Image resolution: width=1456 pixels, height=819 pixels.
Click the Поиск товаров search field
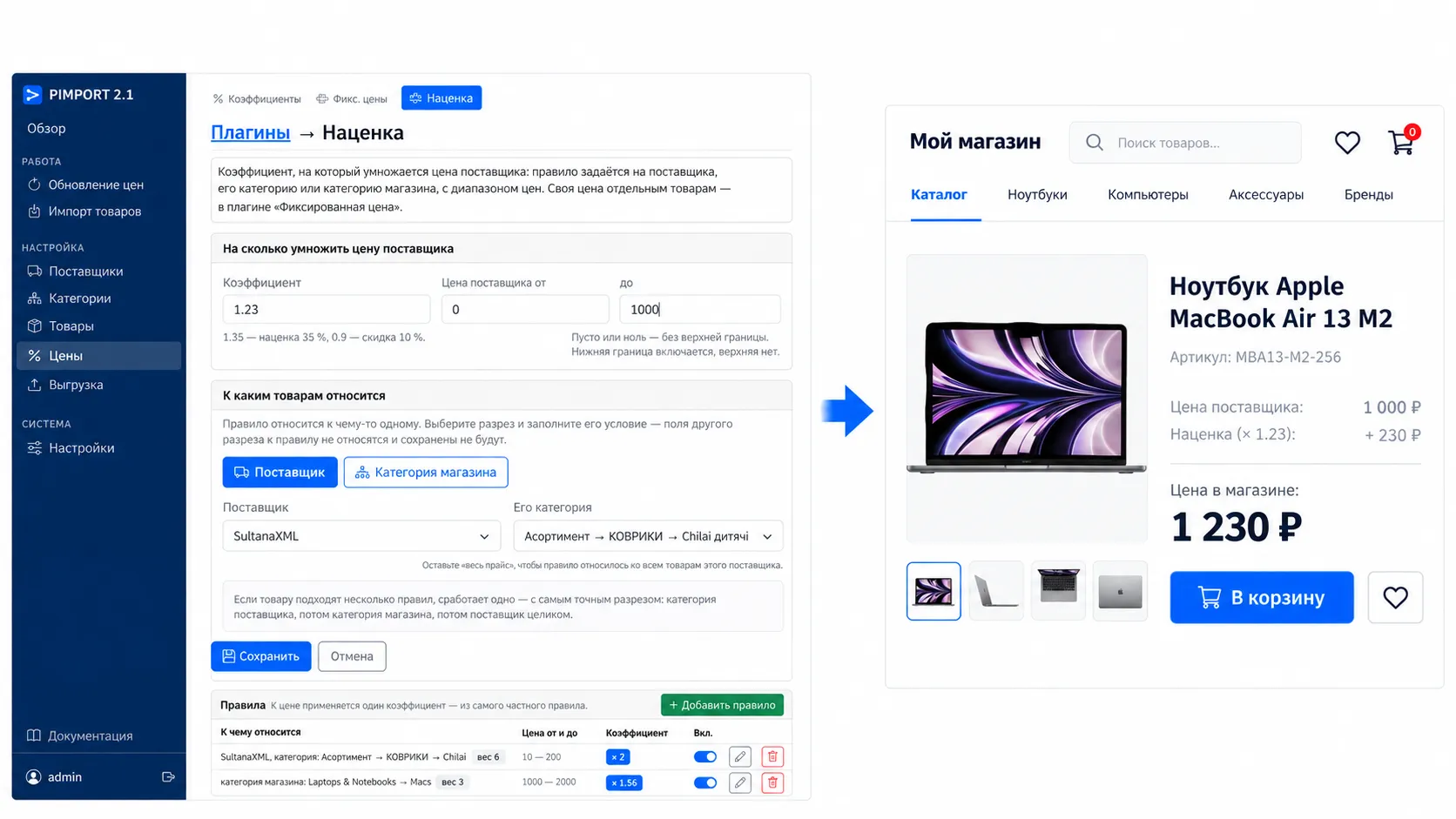tap(1185, 143)
